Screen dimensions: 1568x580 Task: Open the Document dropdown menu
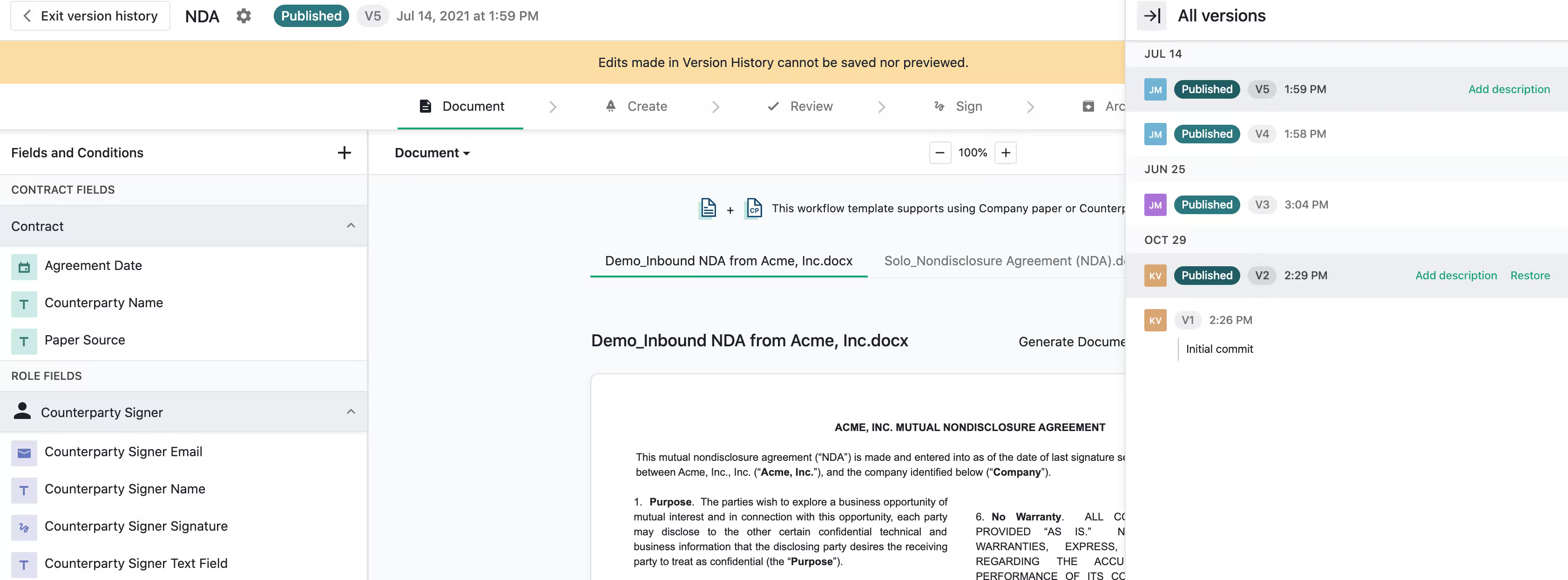pos(432,153)
